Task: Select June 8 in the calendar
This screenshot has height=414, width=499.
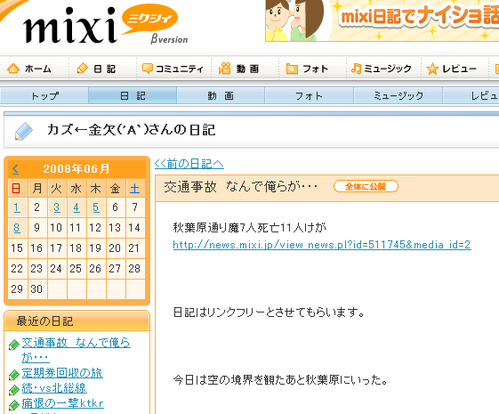Action: tap(17, 228)
